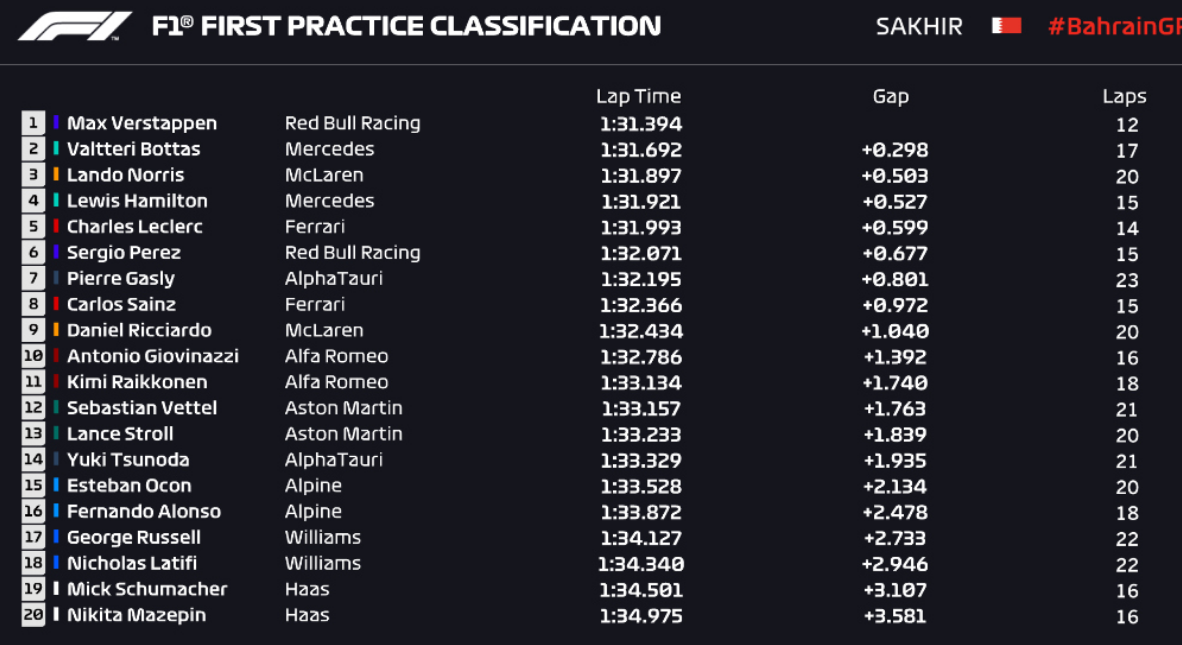Click the position 20 number badge
The height and width of the screenshot is (645, 1182).
(x=33, y=615)
